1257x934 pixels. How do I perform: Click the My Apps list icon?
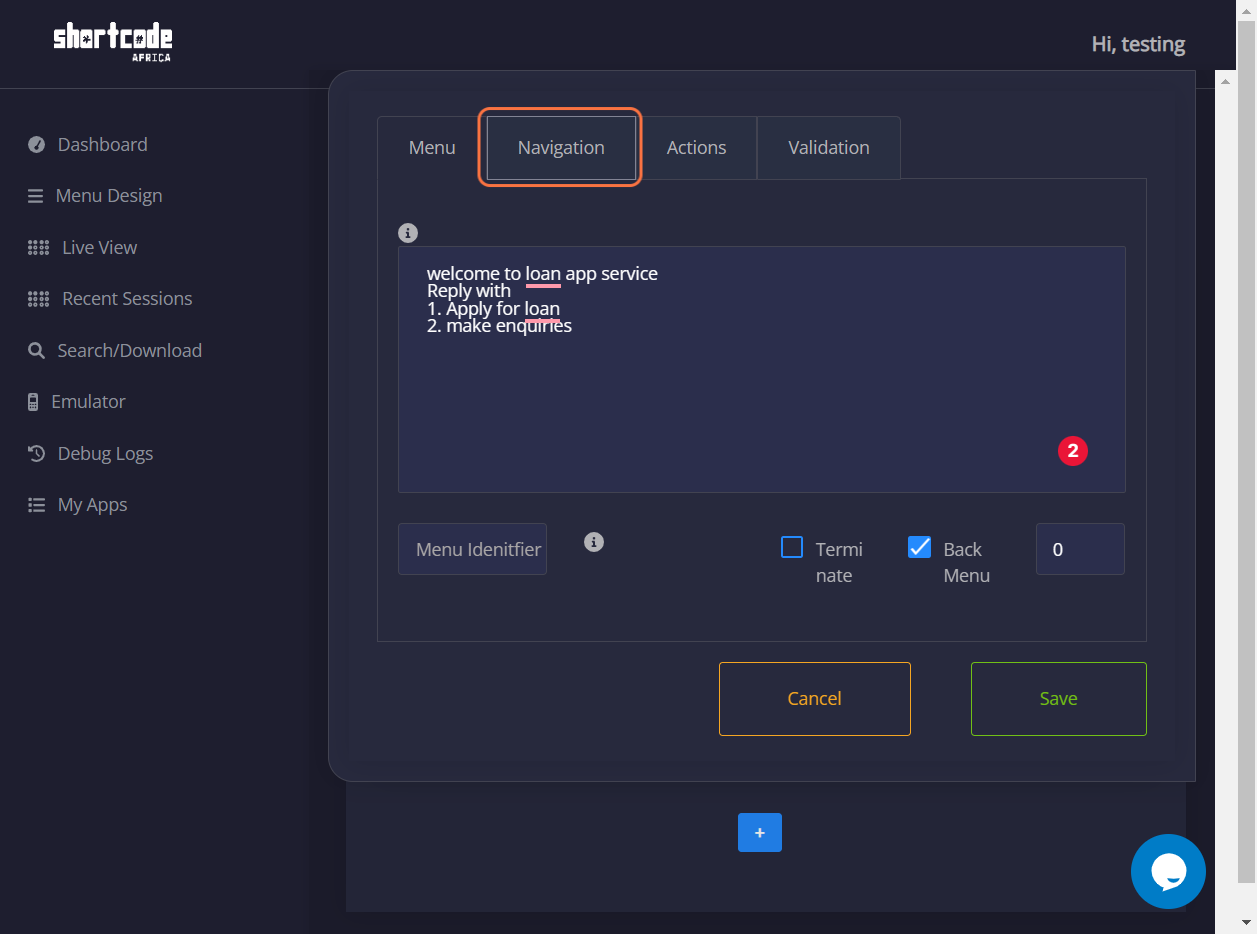pyautogui.click(x=37, y=505)
